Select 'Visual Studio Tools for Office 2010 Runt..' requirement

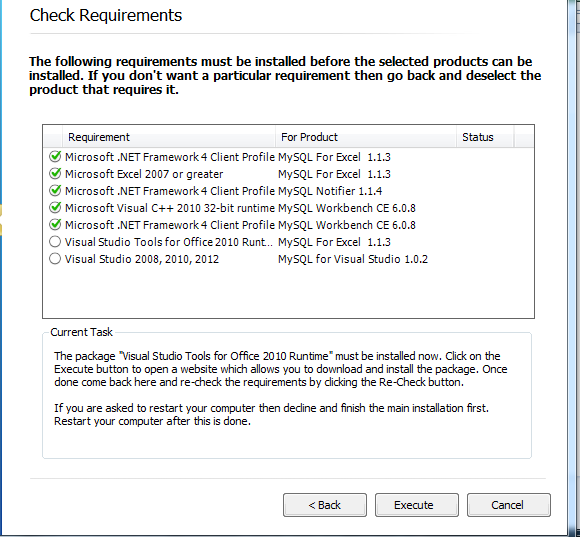pyautogui.click(x=169, y=242)
